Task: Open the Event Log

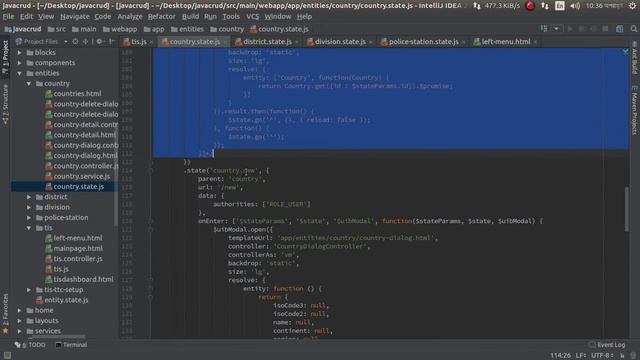Action: point(607,345)
